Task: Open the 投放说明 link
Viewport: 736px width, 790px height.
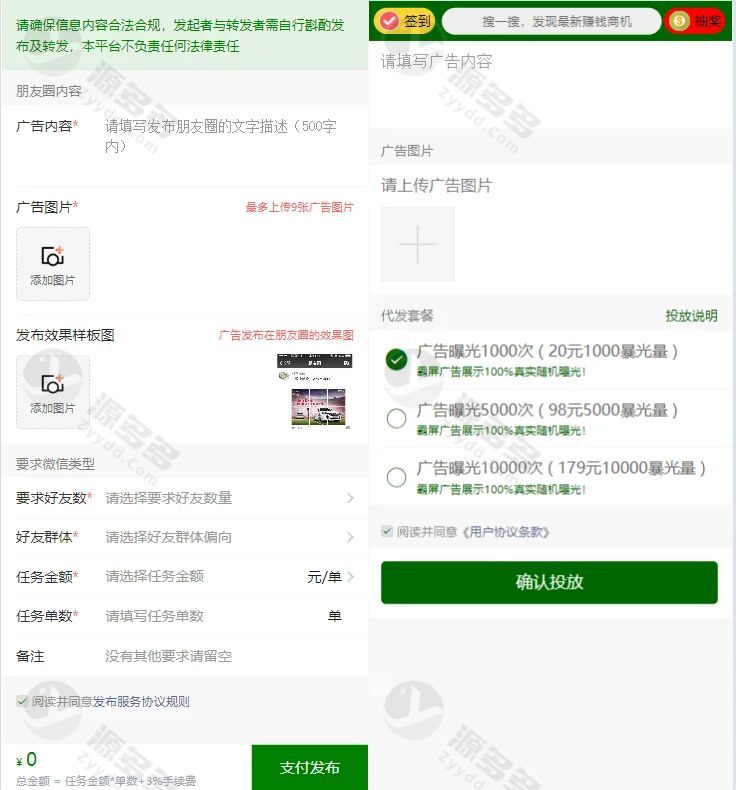Action: pyautogui.click(x=691, y=316)
